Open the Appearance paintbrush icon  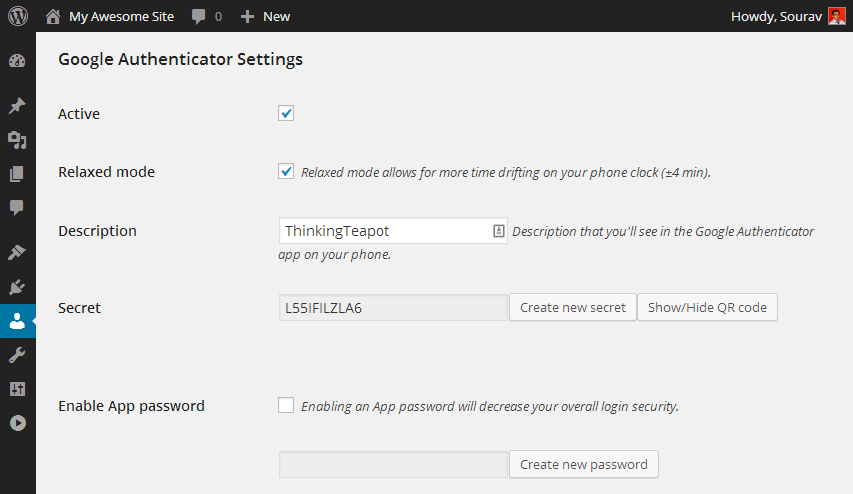[x=17, y=252]
